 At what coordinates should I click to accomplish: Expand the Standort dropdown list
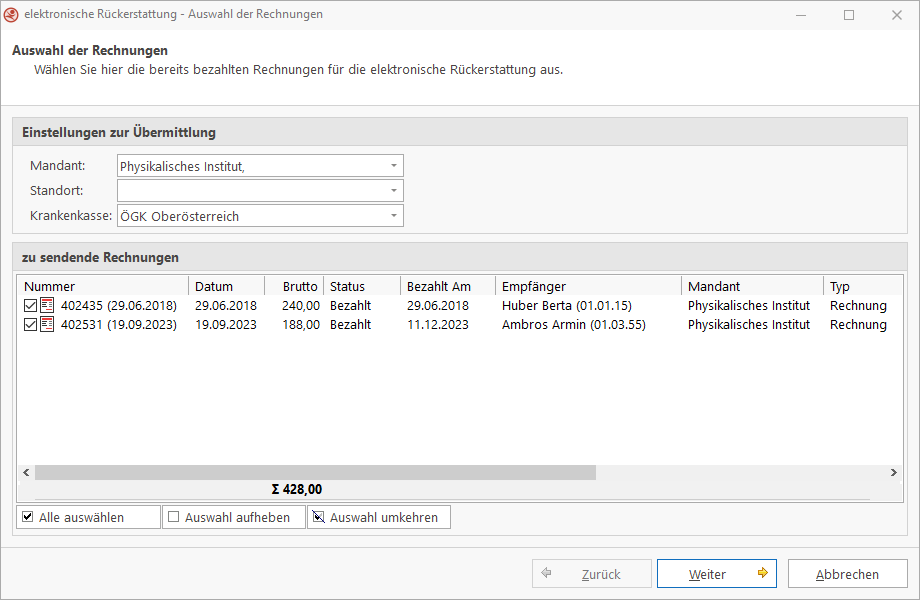[394, 191]
